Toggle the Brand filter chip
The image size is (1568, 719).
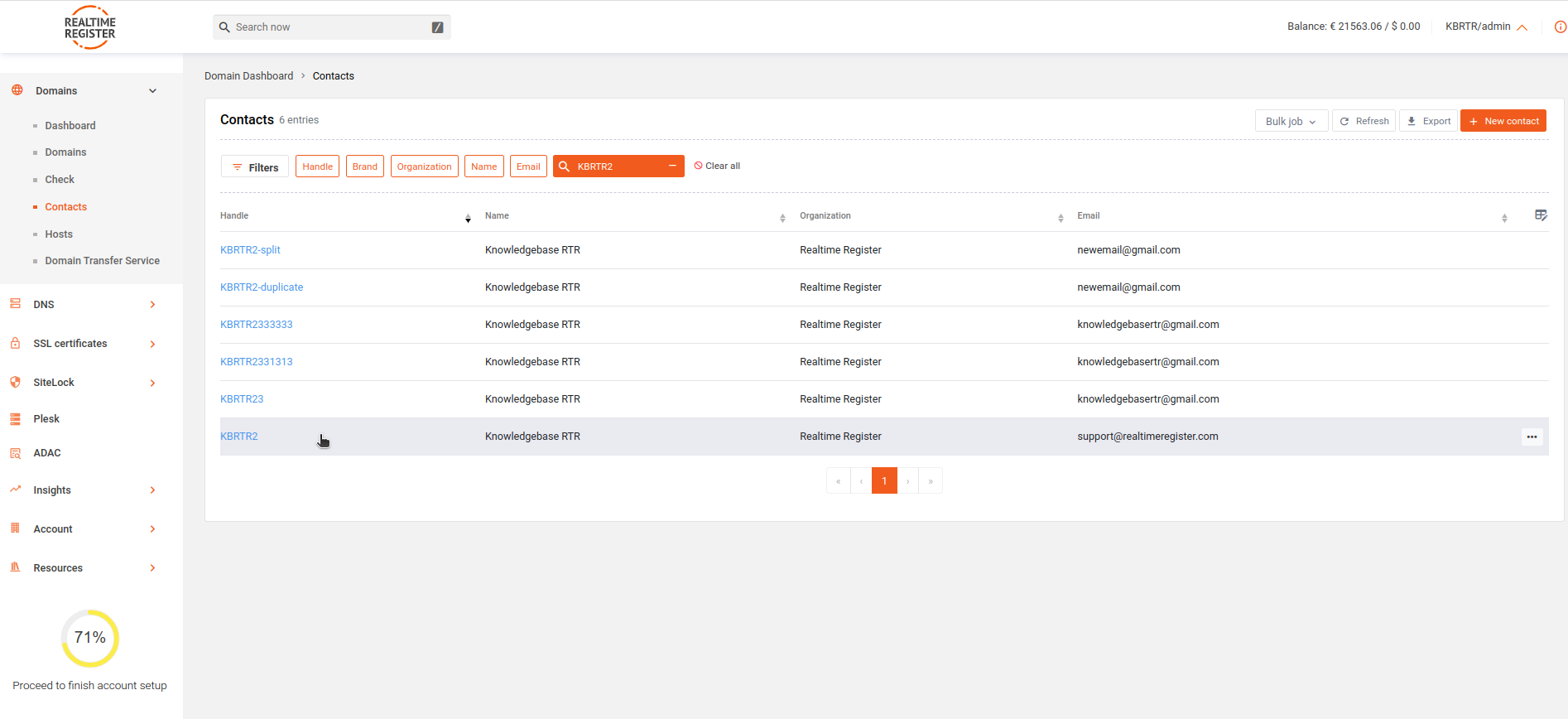point(364,166)
